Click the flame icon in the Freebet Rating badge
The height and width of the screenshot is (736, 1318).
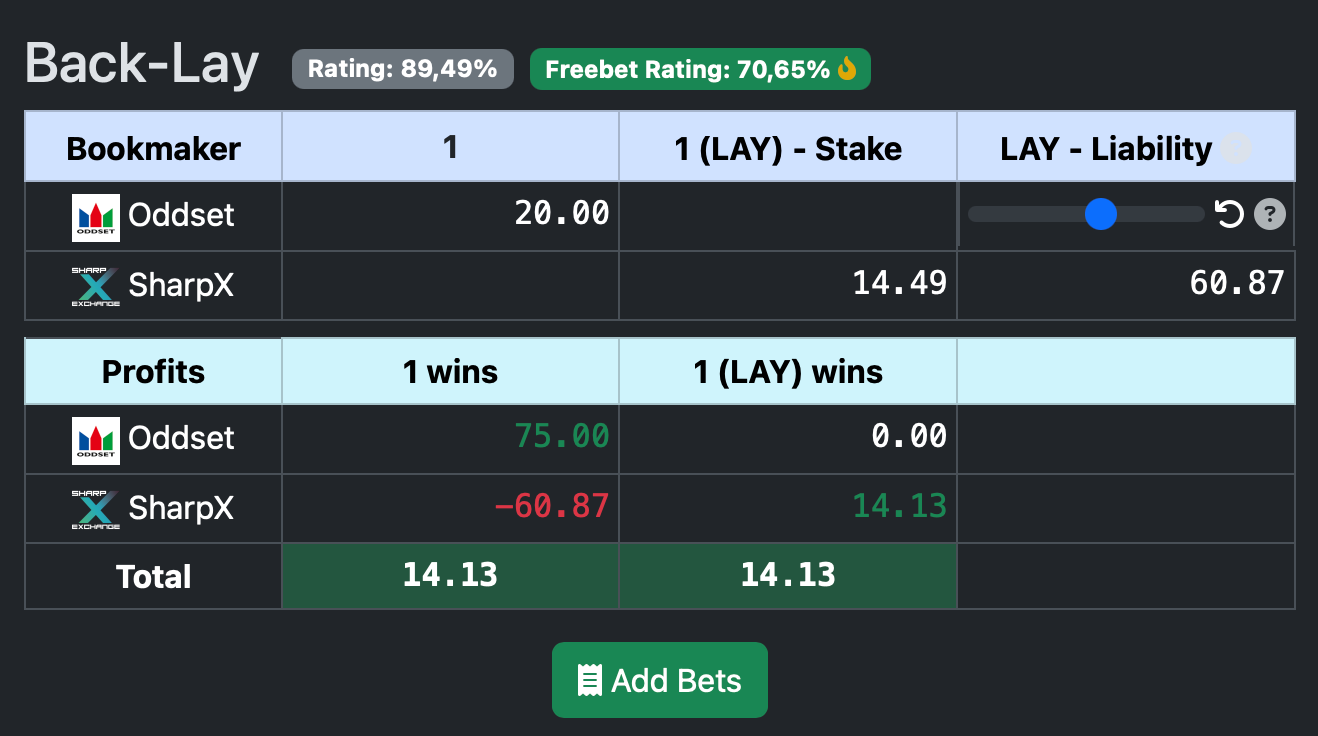point(847,69)
